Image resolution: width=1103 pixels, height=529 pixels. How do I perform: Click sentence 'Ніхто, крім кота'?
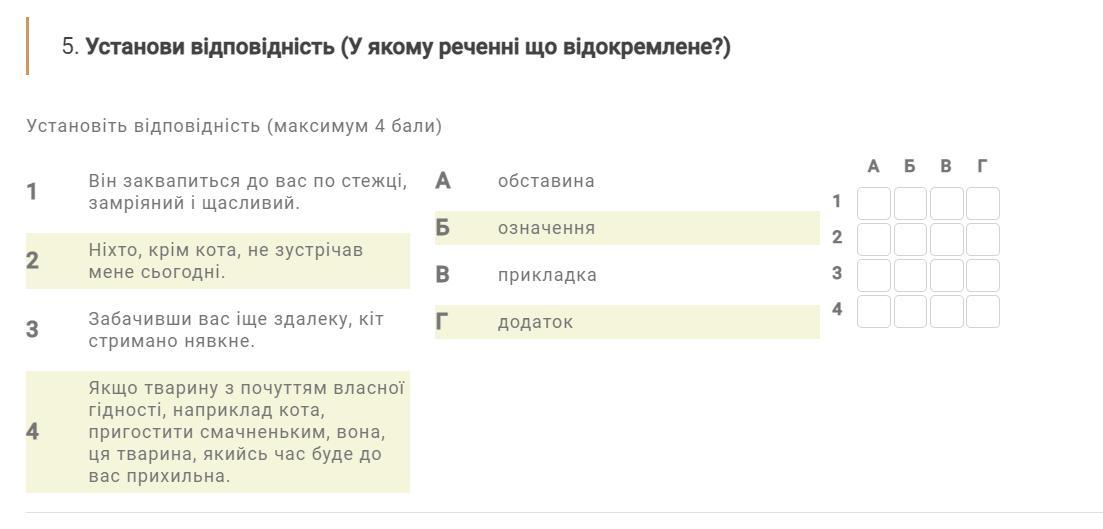tap(218, 261)
